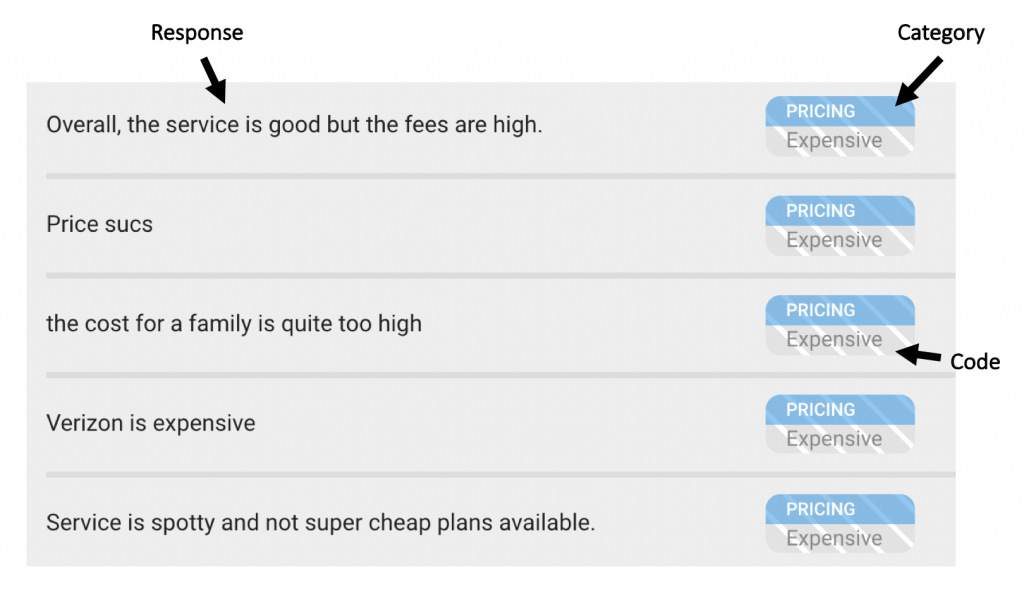1024x598 pixels.
Task: Select 'the cost for a family' response
Action: 234,324
